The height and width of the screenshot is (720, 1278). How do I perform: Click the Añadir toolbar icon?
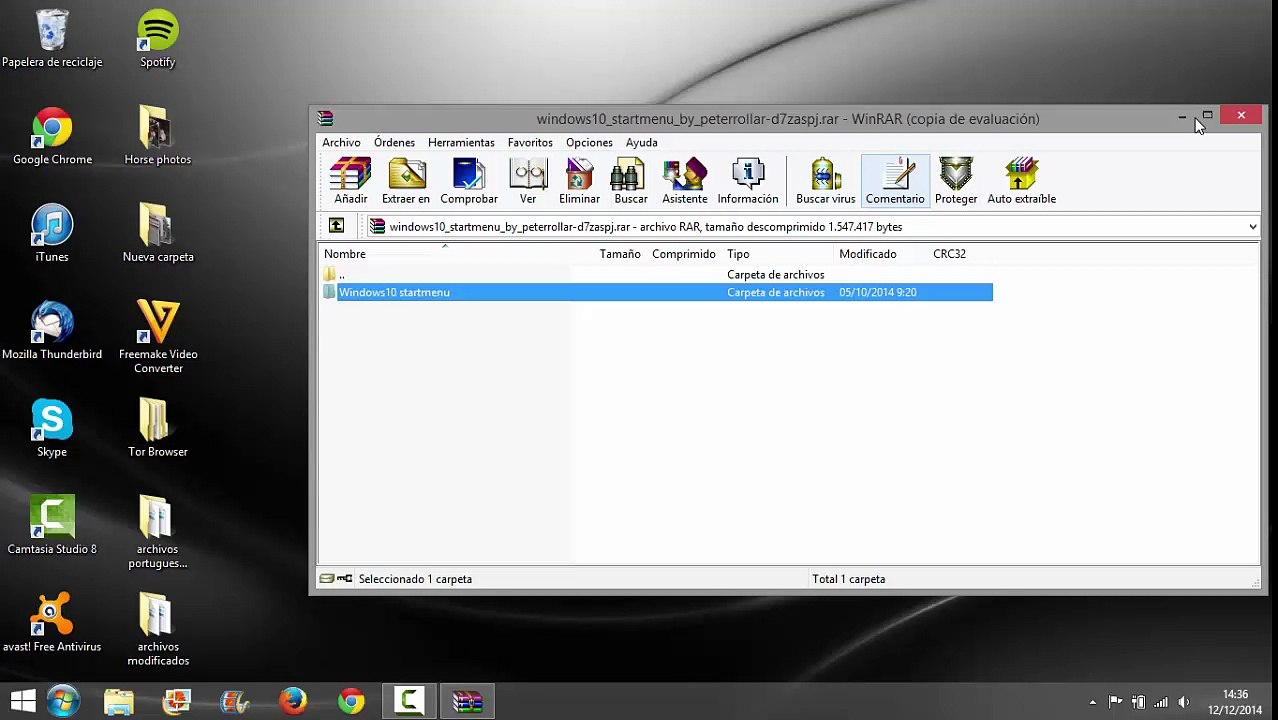(351, 181)
